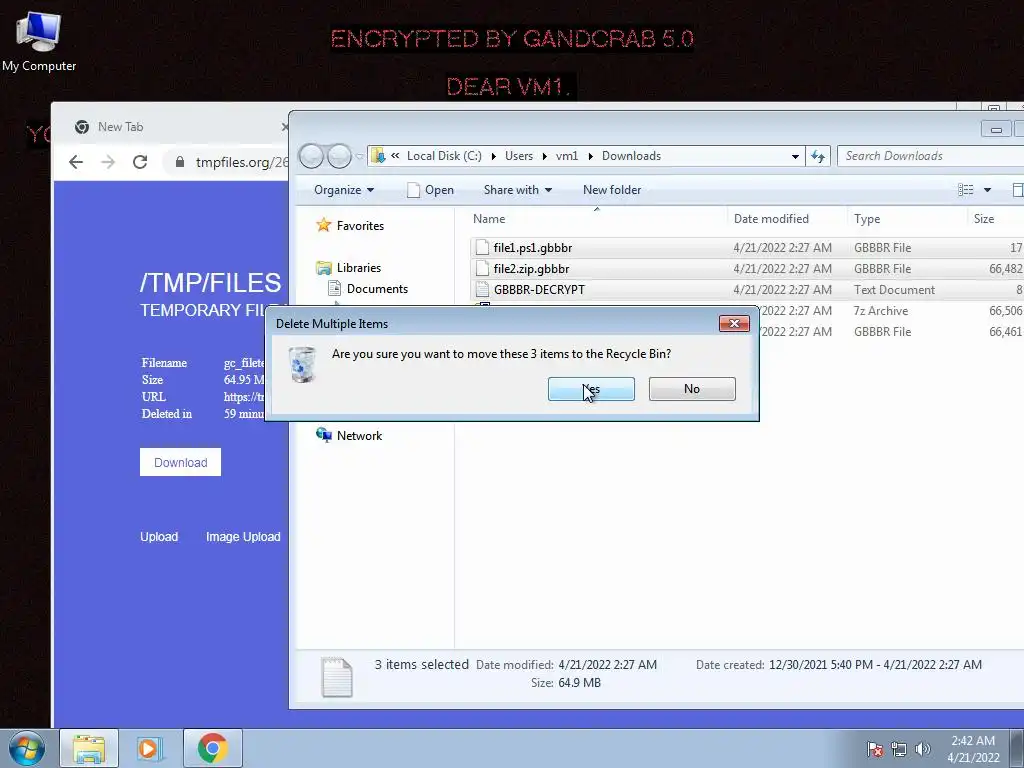Expand the arrow after Users breadcrumb
The height and width of the screenshot is (768, 1024).
point(545,156)
